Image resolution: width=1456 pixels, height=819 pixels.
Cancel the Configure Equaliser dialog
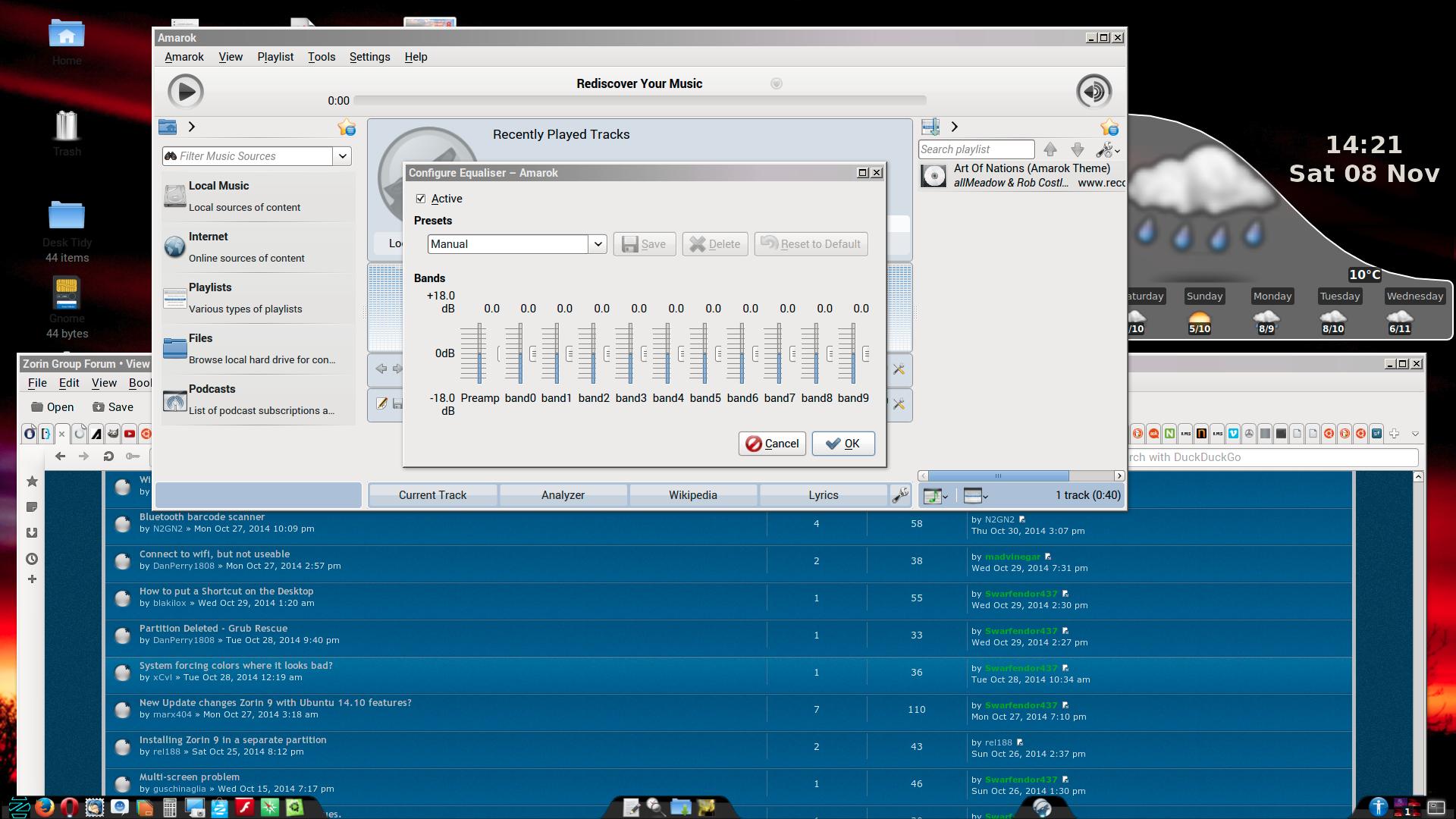point(772,444)
